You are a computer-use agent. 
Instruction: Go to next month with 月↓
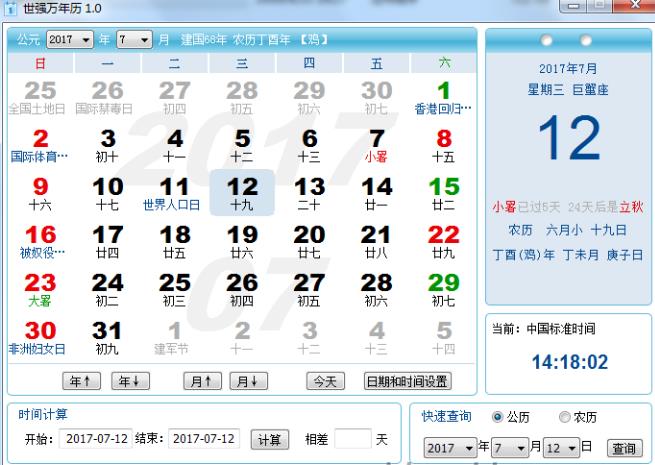[249, 381]
